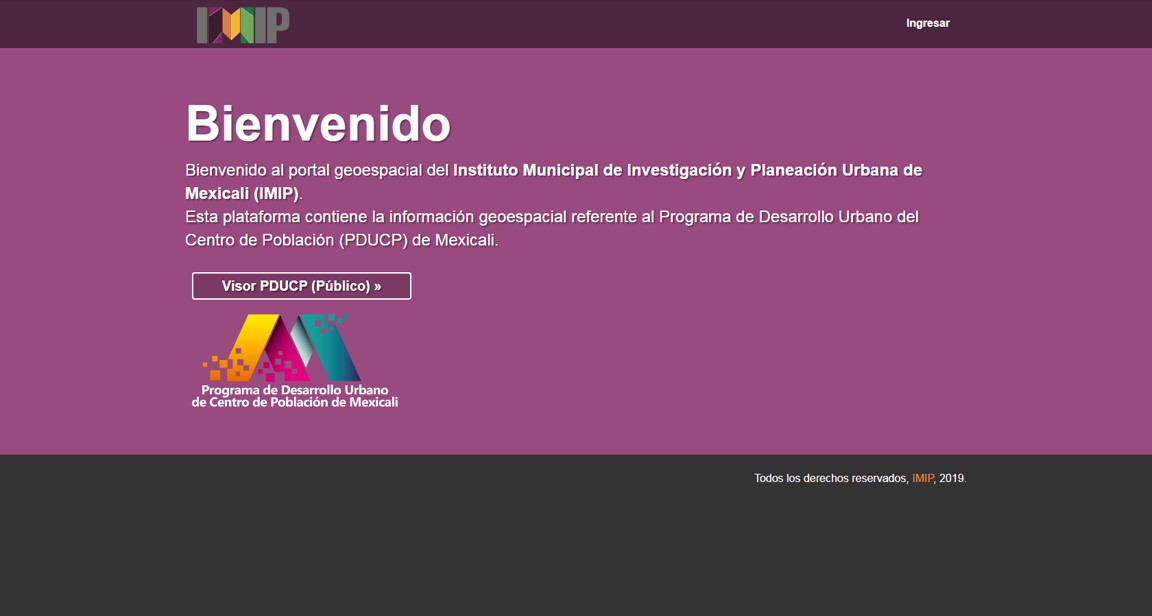Click the Programa de Desarrollo Urbano logo image
This screenshot has width=1152, height=616.
pos(295,361)
